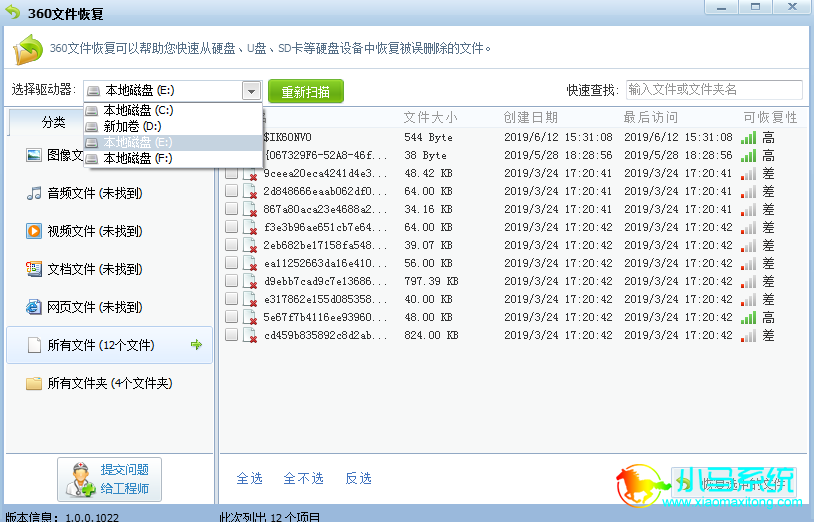Click size value 797.39 KB
Viewport: 814px width, 522px height.
(431, 281)
